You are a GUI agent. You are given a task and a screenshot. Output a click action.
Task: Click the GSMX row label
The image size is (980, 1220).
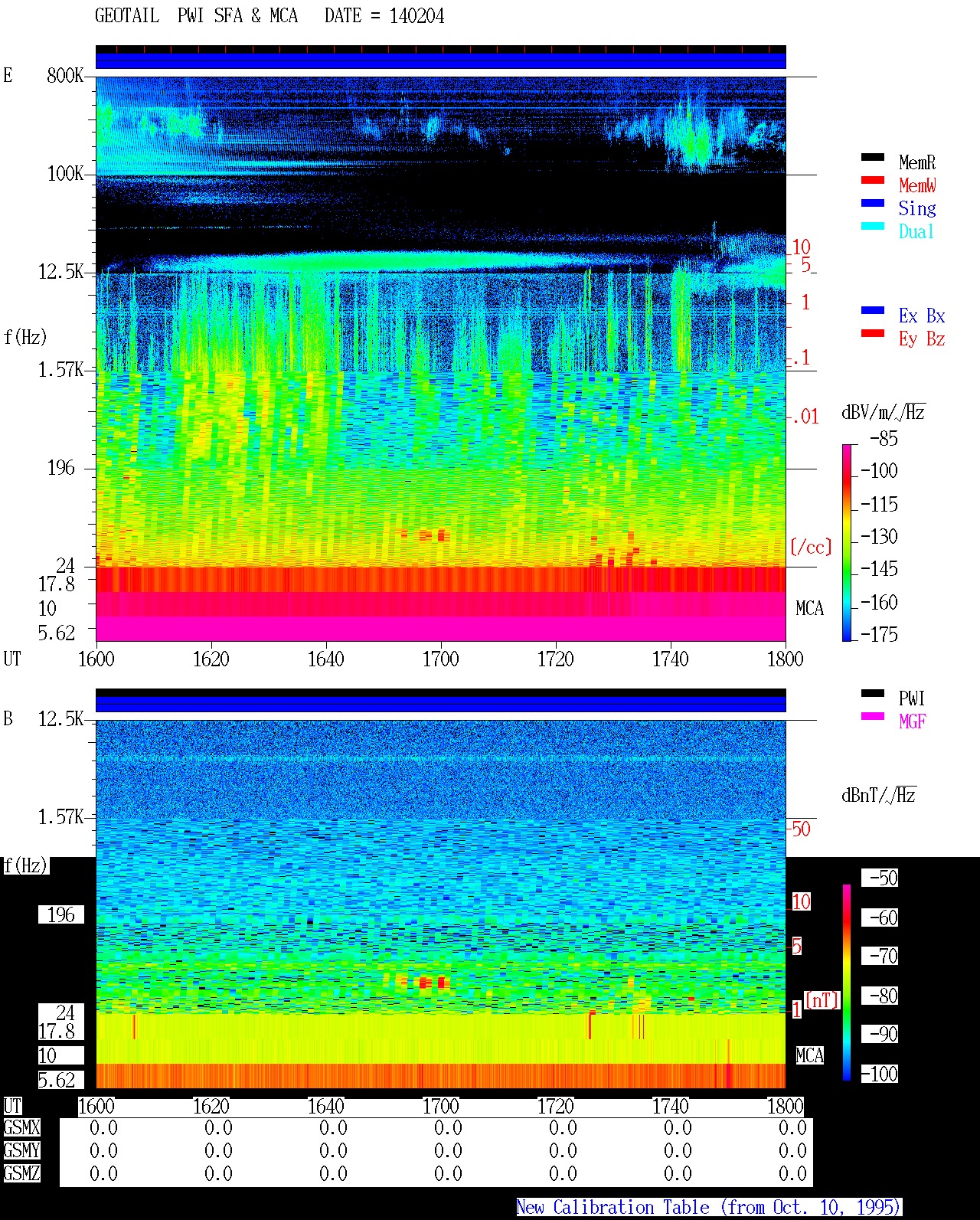pyautogui.click(x=21, y=1127)
